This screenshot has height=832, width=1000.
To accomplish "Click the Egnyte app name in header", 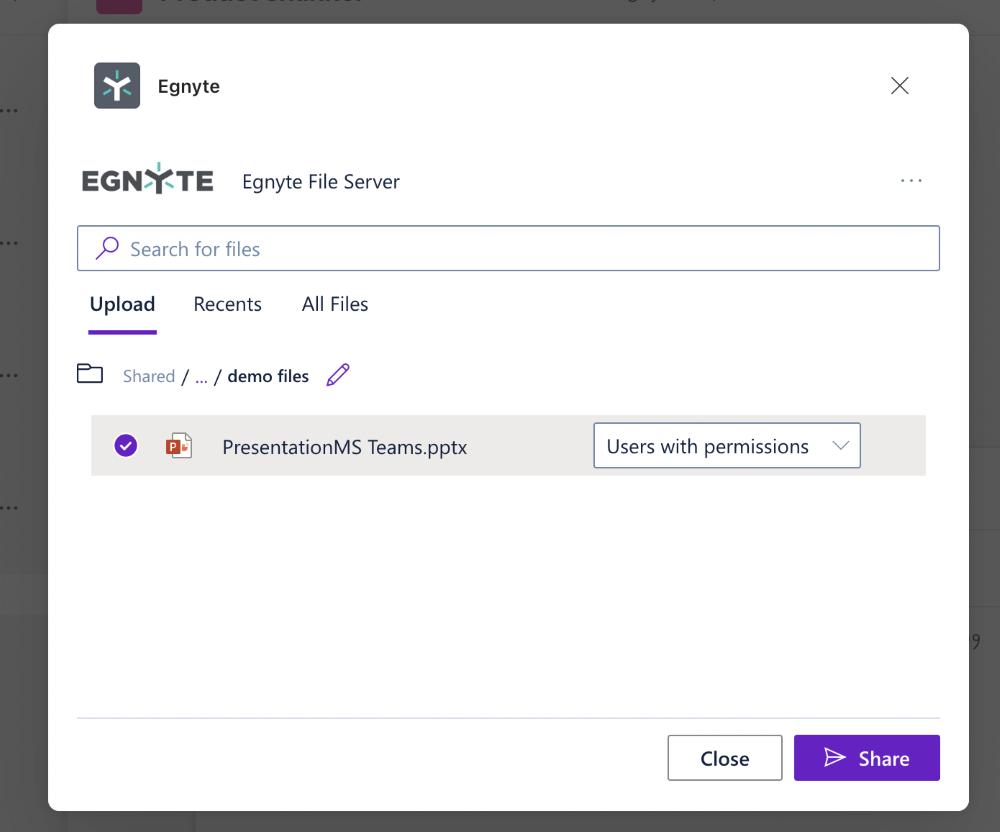I will pyautogui.click(x=189, y=86).
